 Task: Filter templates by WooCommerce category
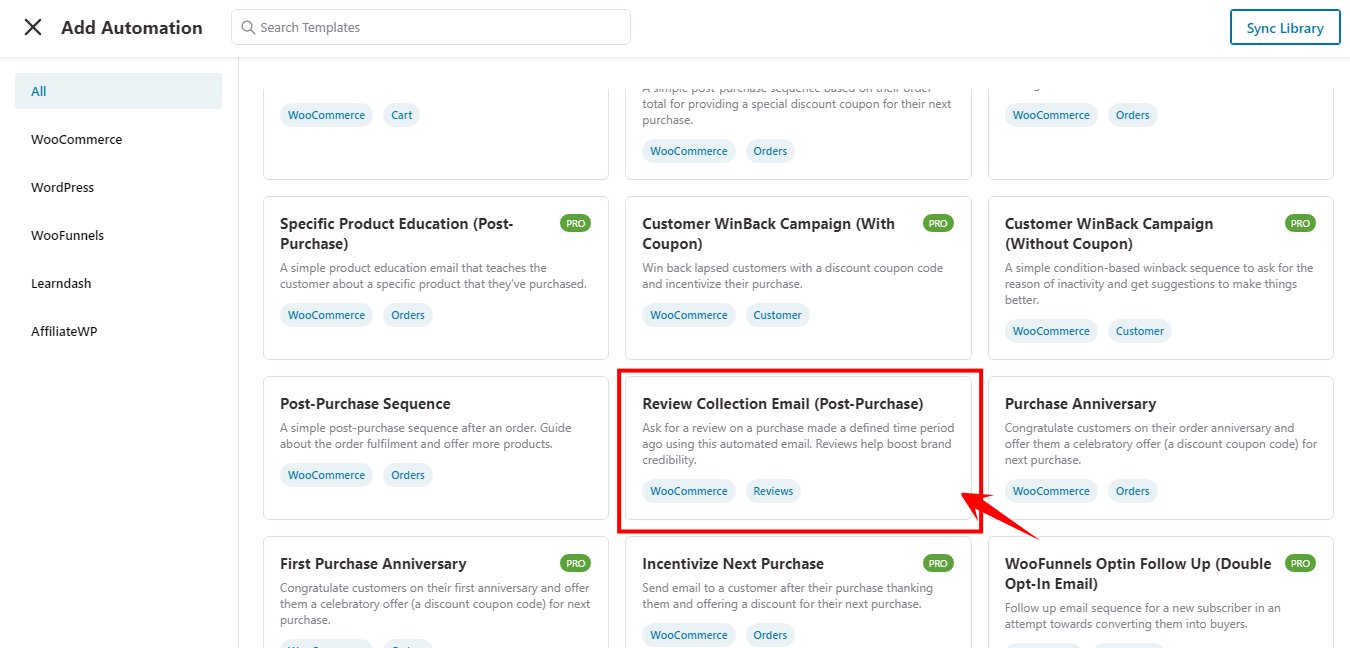[77, 139]
